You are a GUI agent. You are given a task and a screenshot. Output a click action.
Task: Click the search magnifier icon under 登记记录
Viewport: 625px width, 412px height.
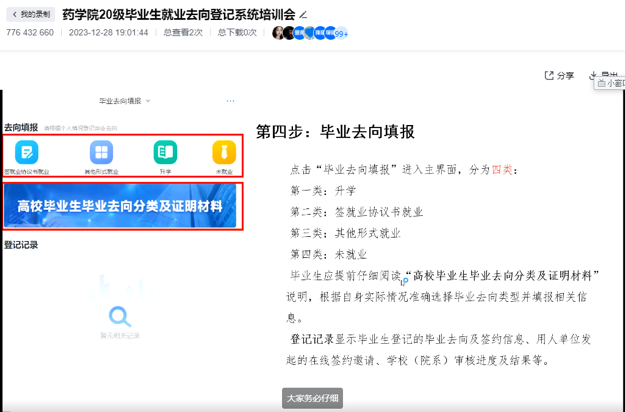[120, 317]
